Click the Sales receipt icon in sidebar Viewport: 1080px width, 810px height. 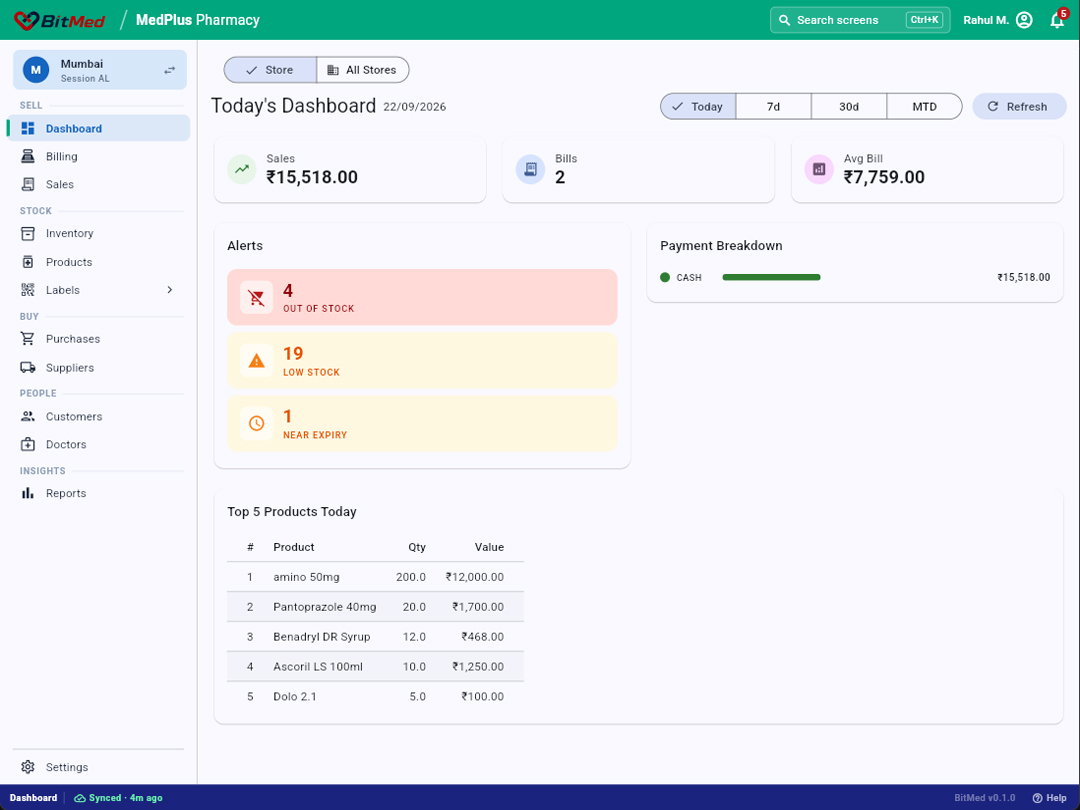[x=28, y=185]
